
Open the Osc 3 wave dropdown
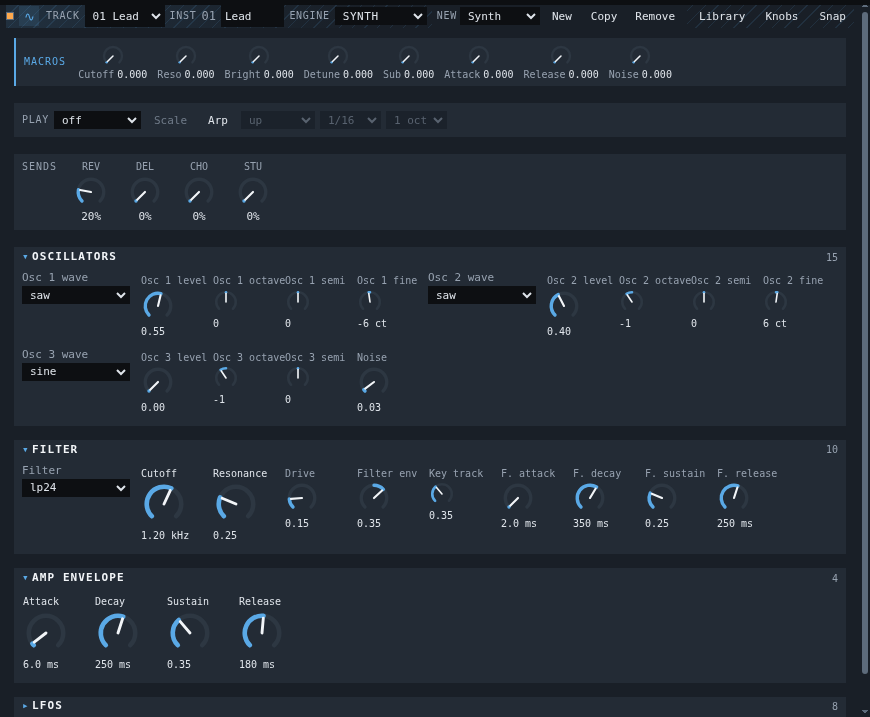76,372
